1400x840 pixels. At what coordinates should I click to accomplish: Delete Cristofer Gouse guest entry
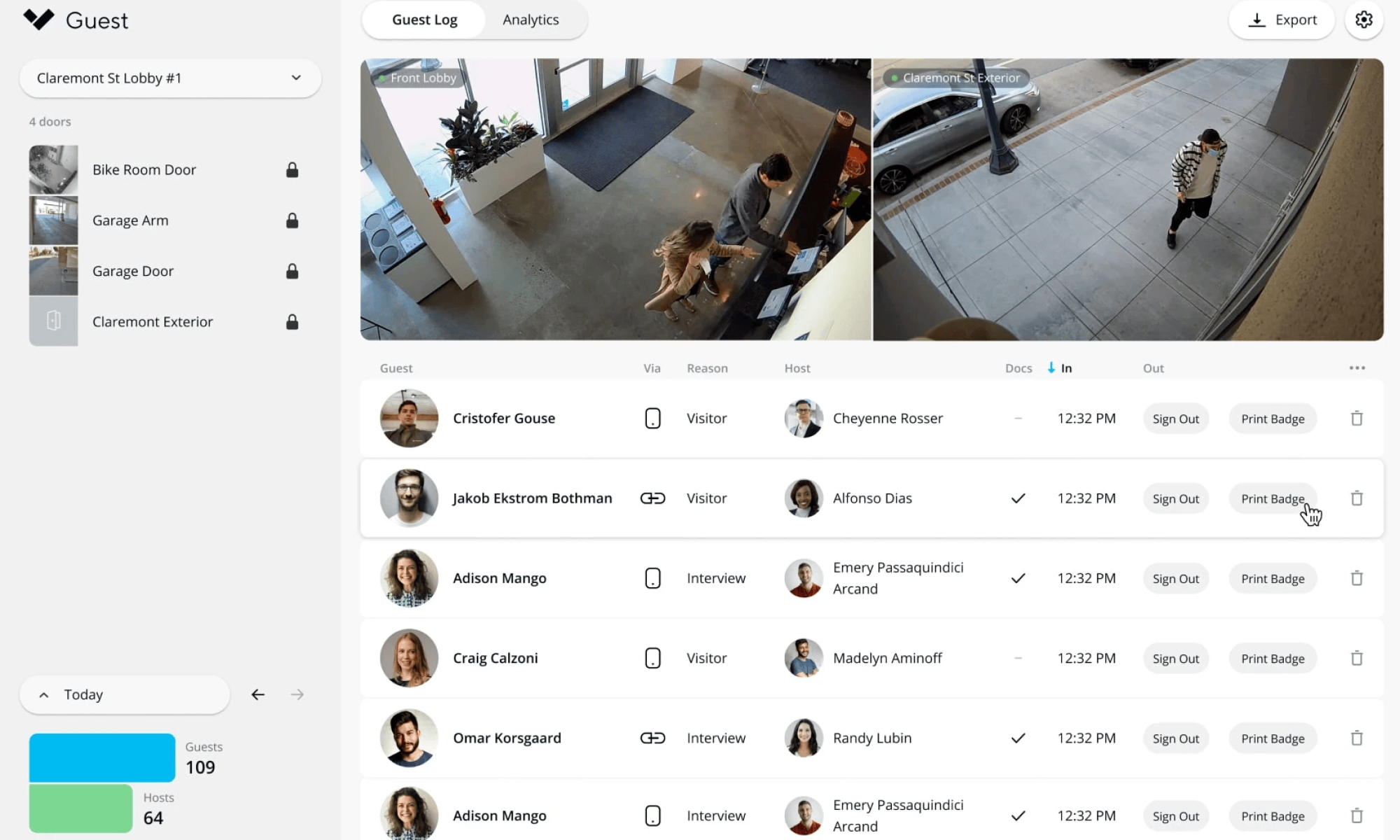click(x=1357, y=419)
